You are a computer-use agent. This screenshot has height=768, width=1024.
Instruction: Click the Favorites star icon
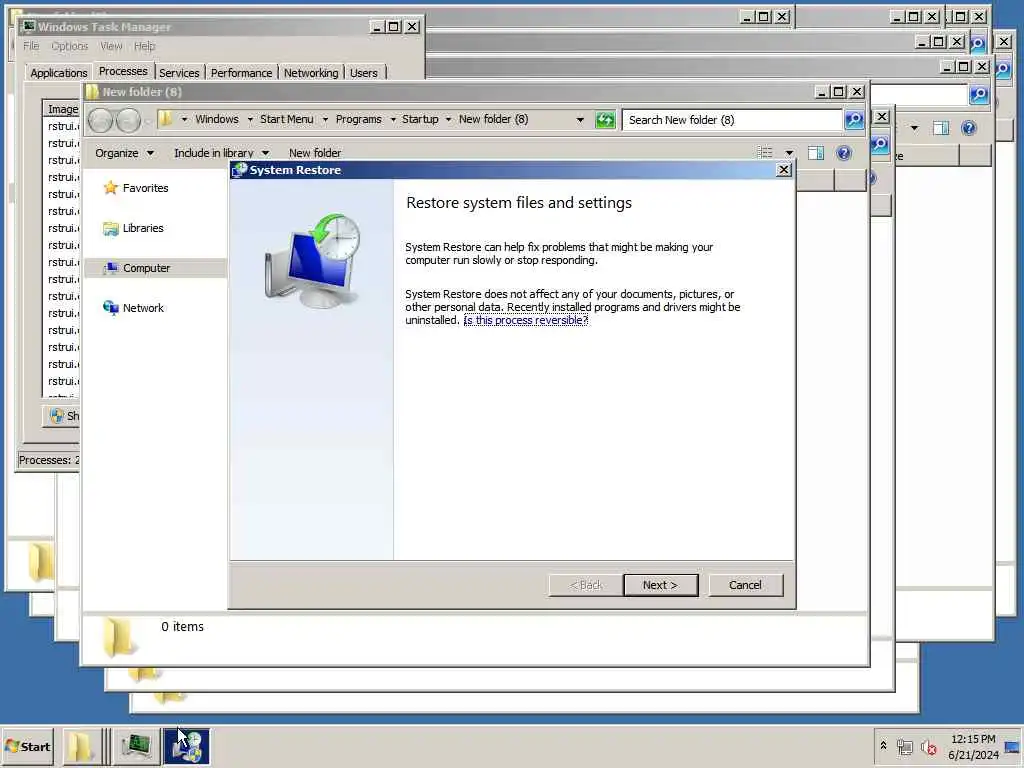111,188
